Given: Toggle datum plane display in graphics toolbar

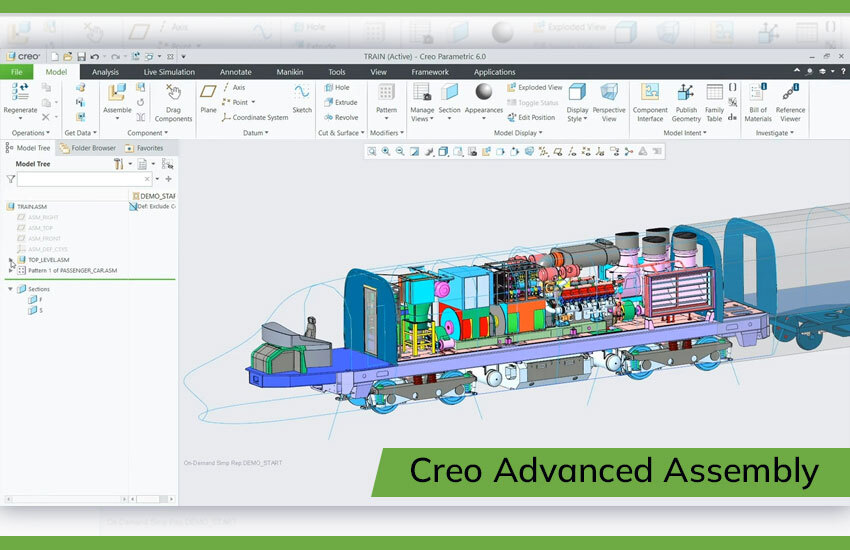Looking at the screenshot, I should (558, 152).
